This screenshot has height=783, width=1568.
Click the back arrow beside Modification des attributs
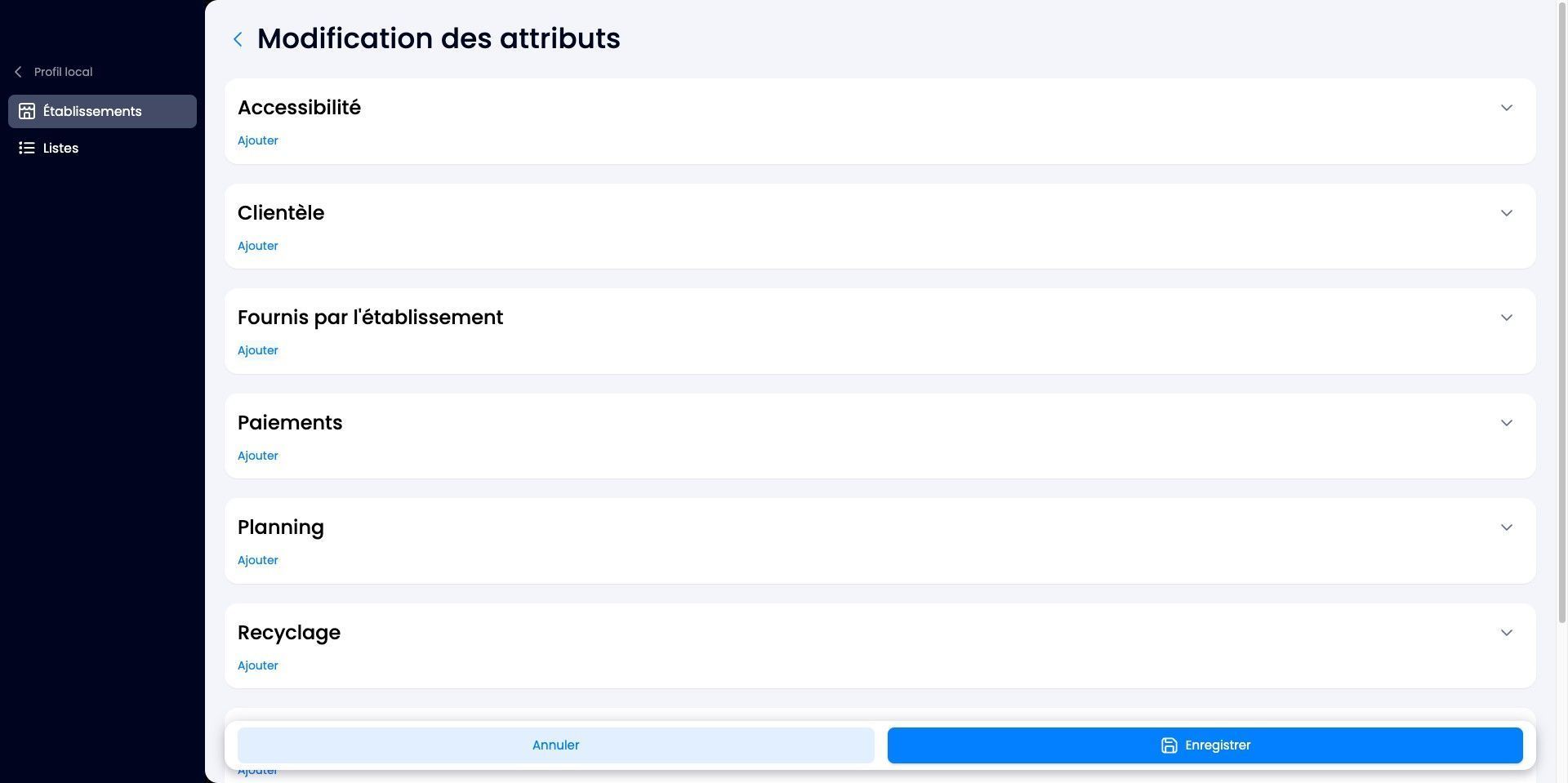pyautogui.click(x=238, y=39)
